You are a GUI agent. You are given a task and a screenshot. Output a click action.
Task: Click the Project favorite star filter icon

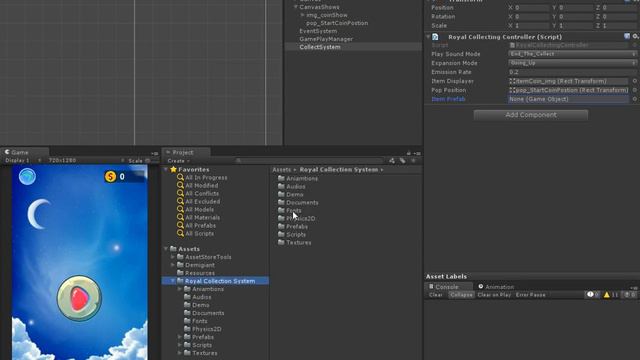pos(413,161)
